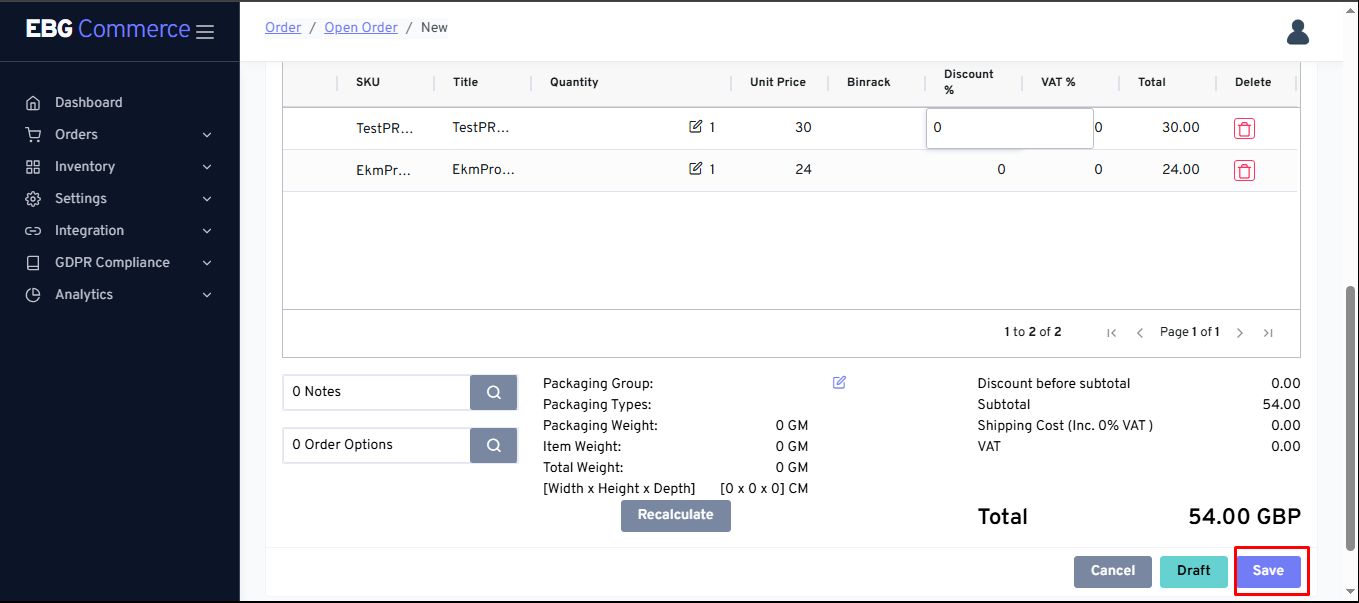Click the Discount % input field
Screen dimensions: 1359x603
1008,128
